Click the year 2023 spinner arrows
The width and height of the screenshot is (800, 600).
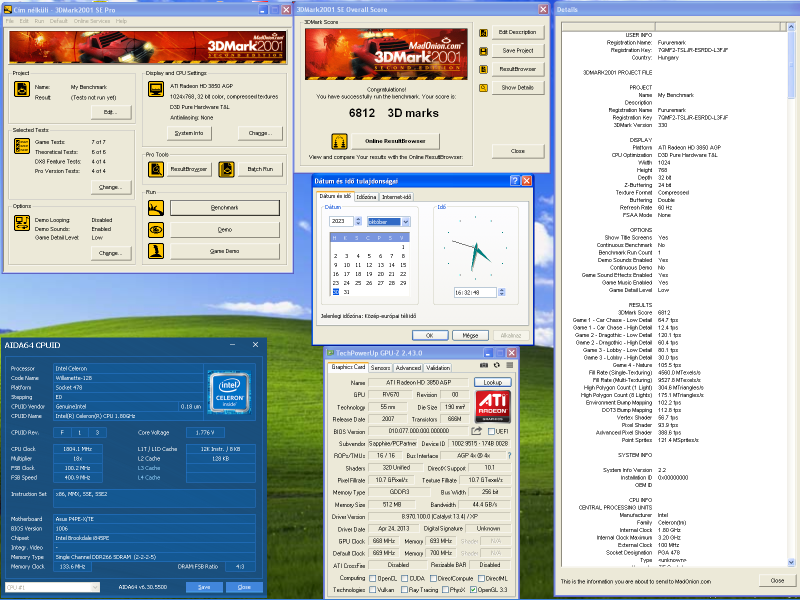point(358,221)
